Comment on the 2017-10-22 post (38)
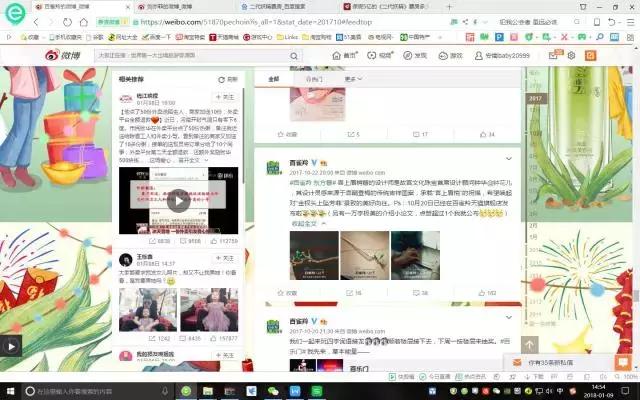 pyautogui.click(x=420, y=293)
